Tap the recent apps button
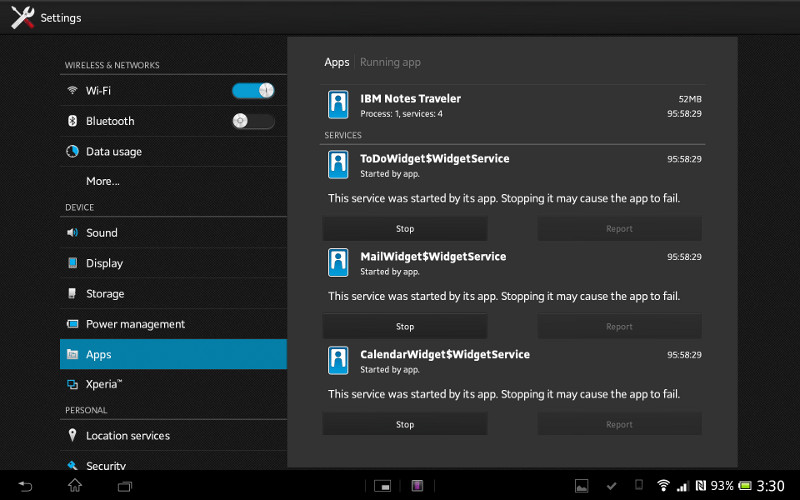The width and height of the screenshot is (800, 500). tap(125, 486)
